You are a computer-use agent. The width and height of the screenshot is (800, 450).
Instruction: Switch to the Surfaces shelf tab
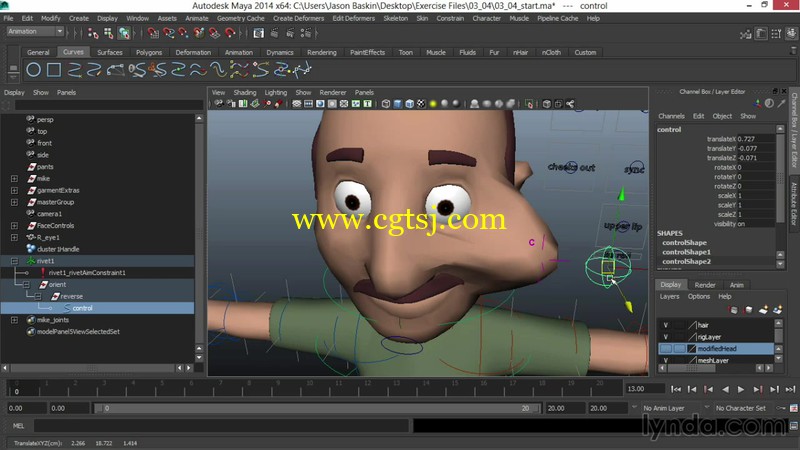coord(110,52)
